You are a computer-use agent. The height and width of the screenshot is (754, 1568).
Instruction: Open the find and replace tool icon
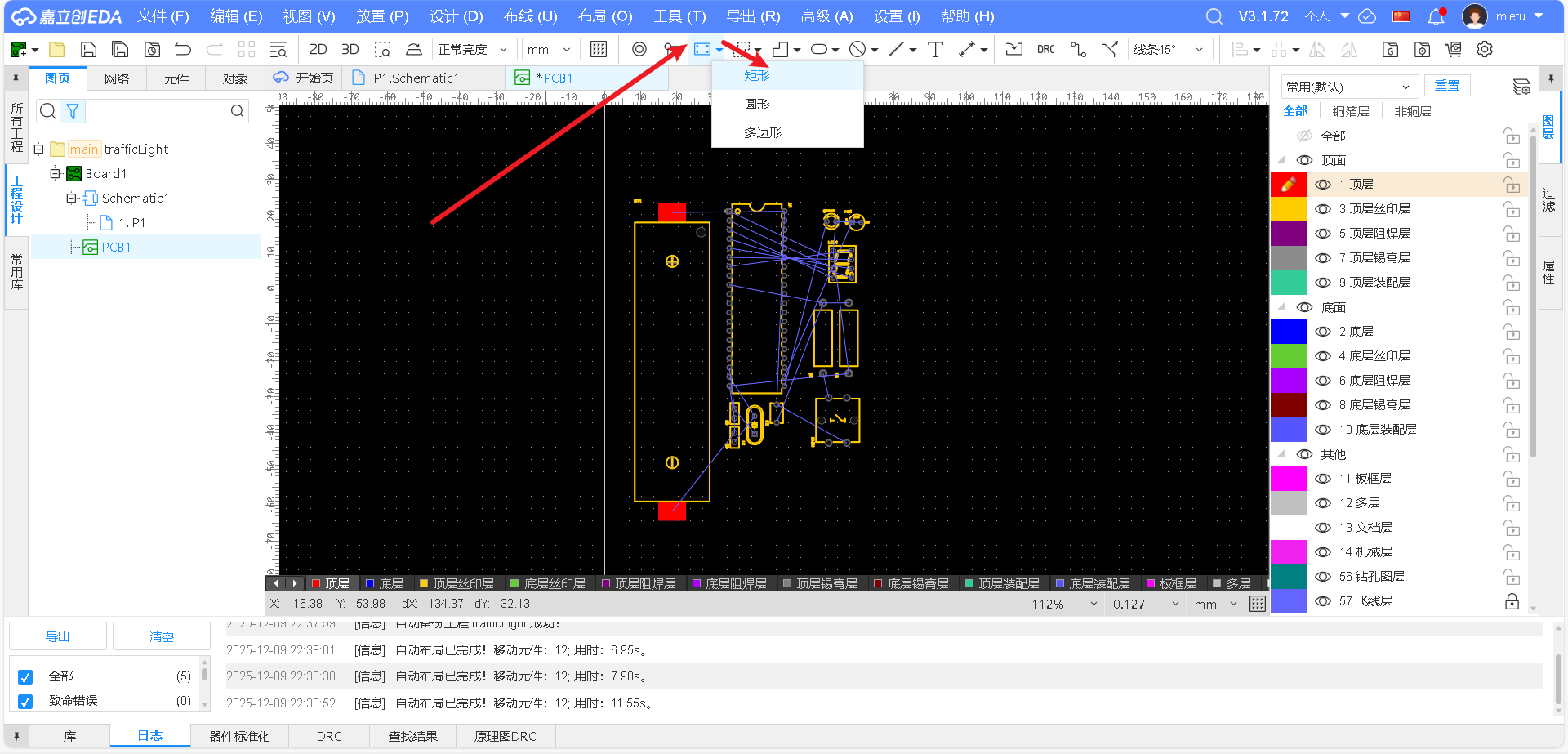coord(278,50)
